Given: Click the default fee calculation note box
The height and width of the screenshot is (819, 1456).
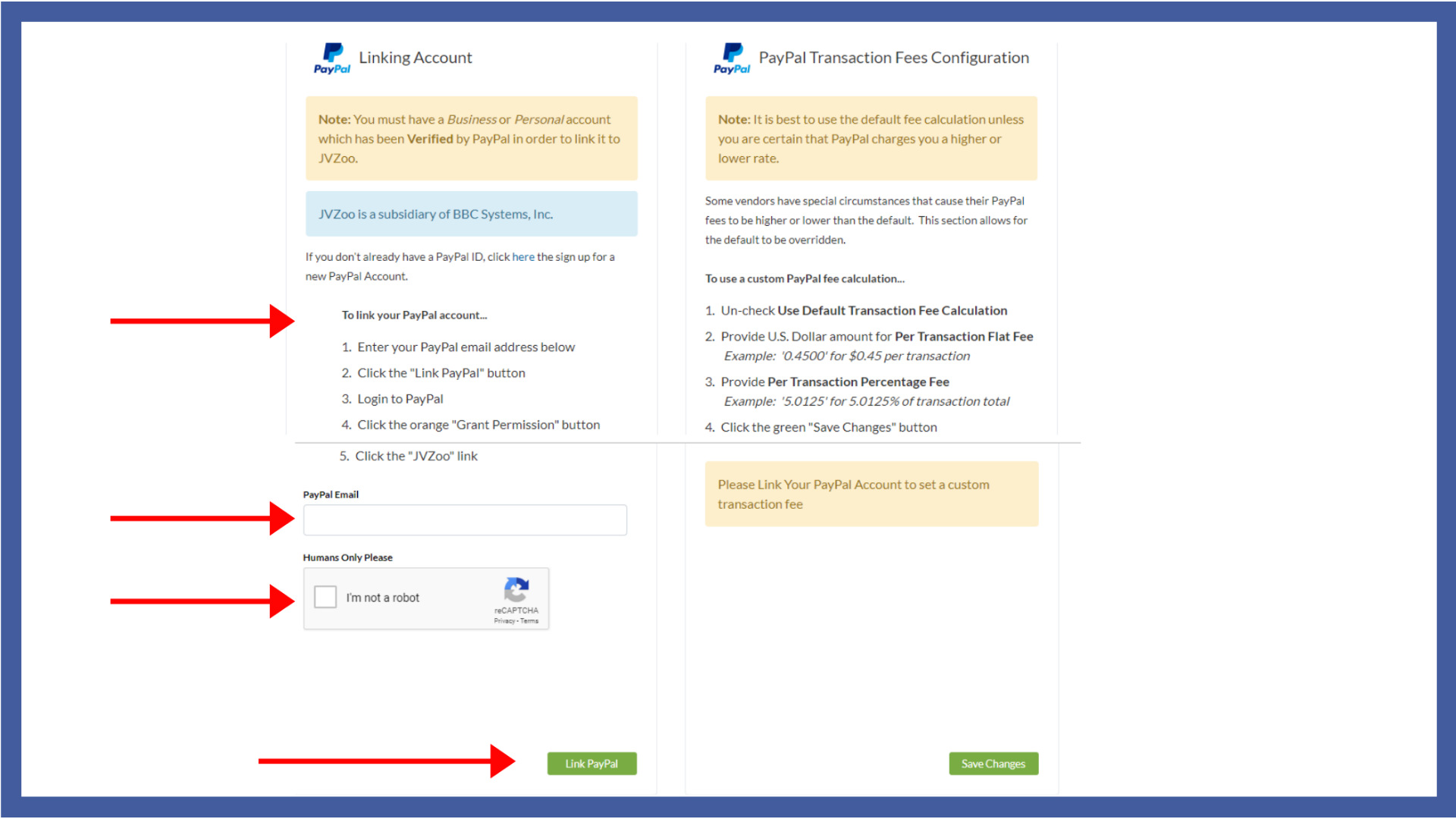Looking at the screenshot, I should 871,139.
